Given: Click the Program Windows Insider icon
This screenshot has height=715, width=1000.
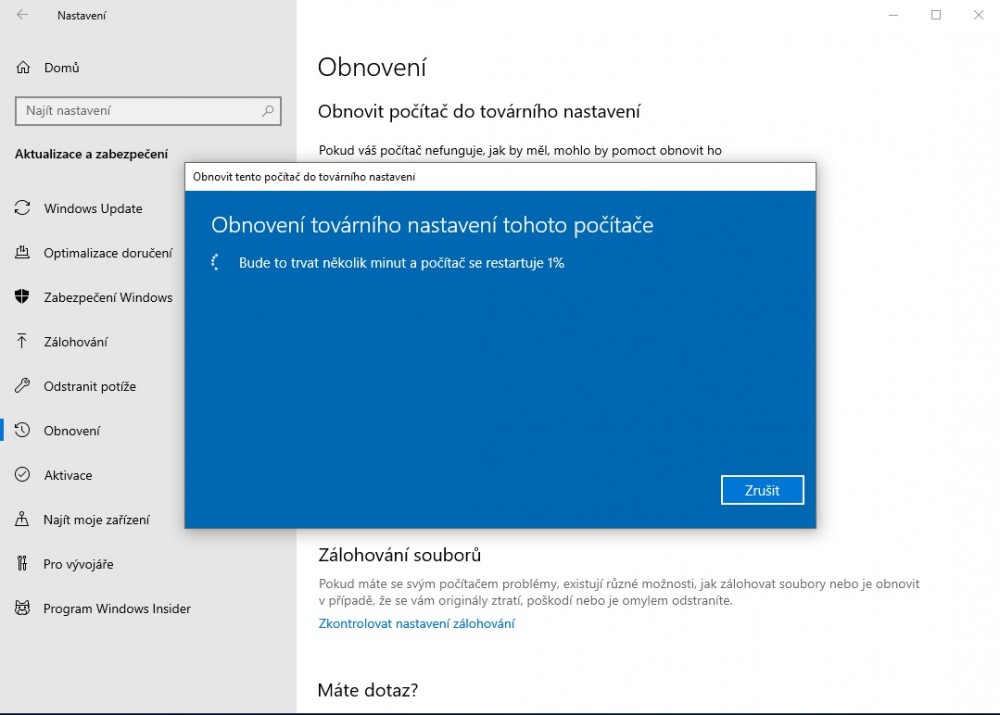Looking at the screenshot, I should click(x=22, y=608).
